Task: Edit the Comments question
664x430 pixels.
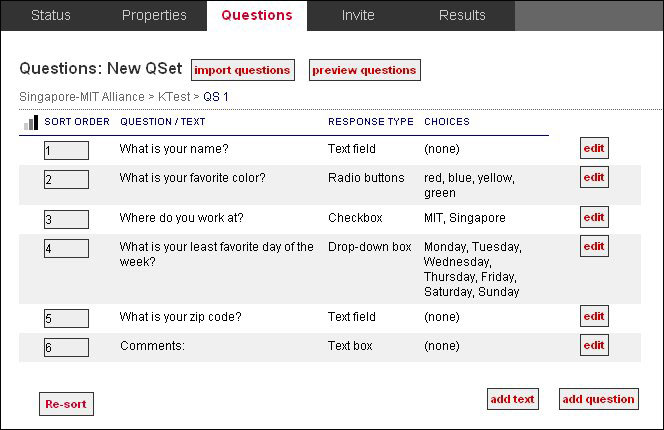Action: click(x=594, y=345)
